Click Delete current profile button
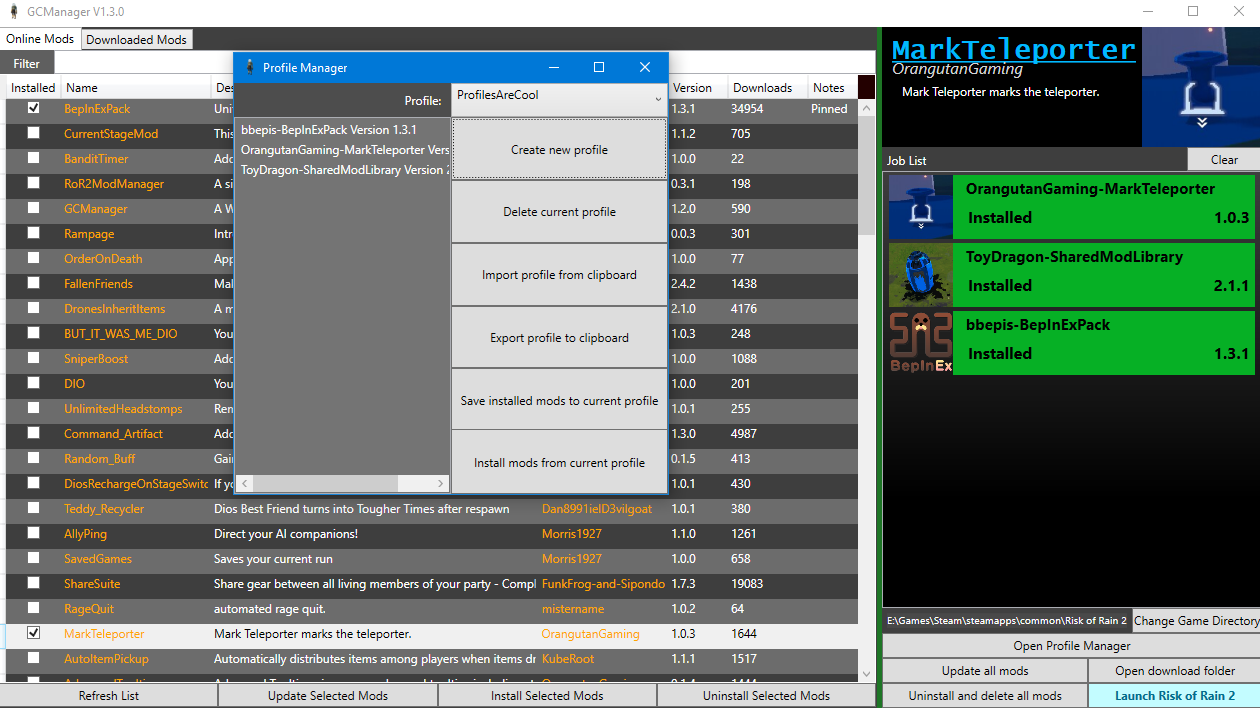1260x708 pixels. (559, 212)
